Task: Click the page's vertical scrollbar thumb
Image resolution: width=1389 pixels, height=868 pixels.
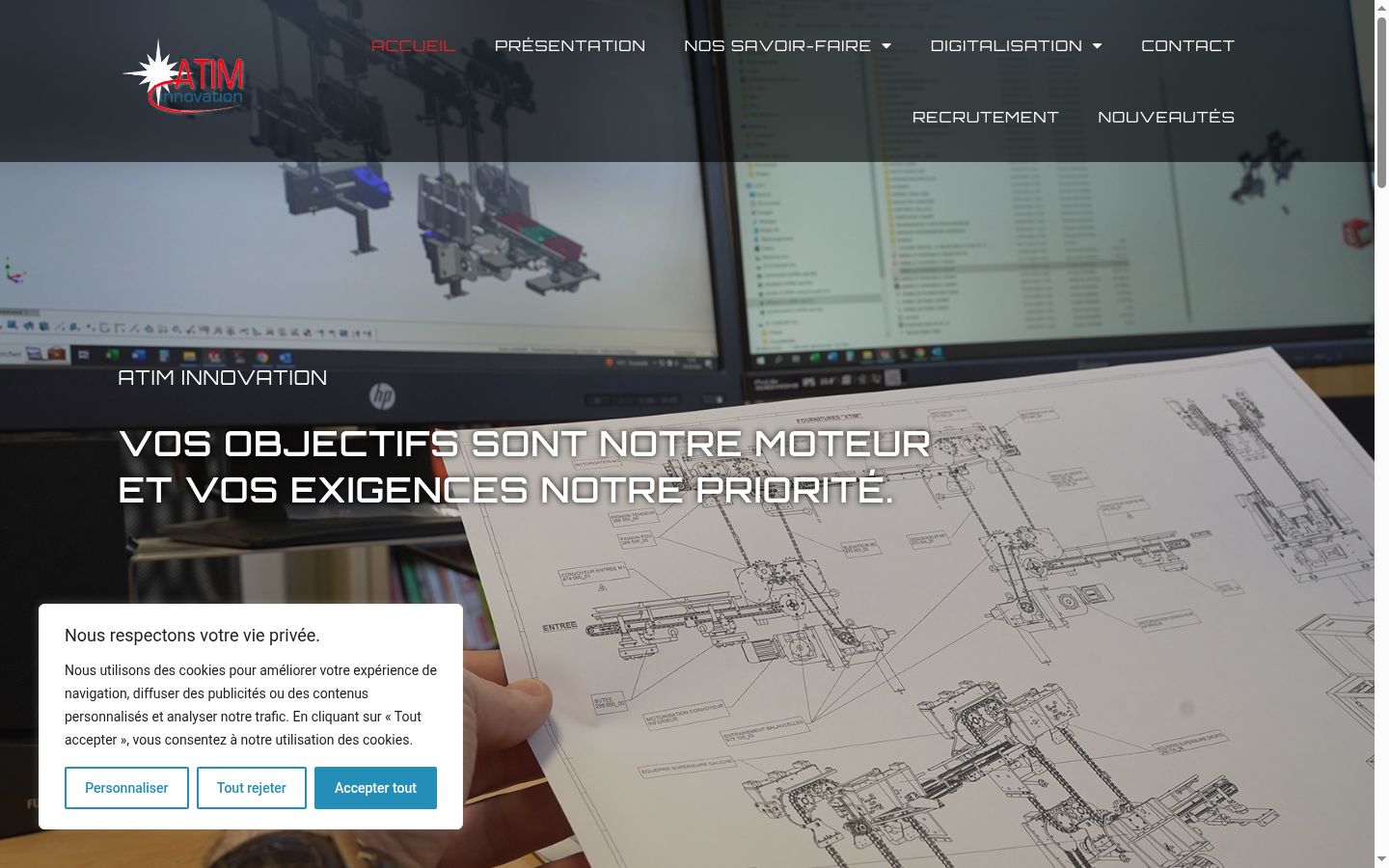Action: pyautogui.click(x=1381, y=101)
